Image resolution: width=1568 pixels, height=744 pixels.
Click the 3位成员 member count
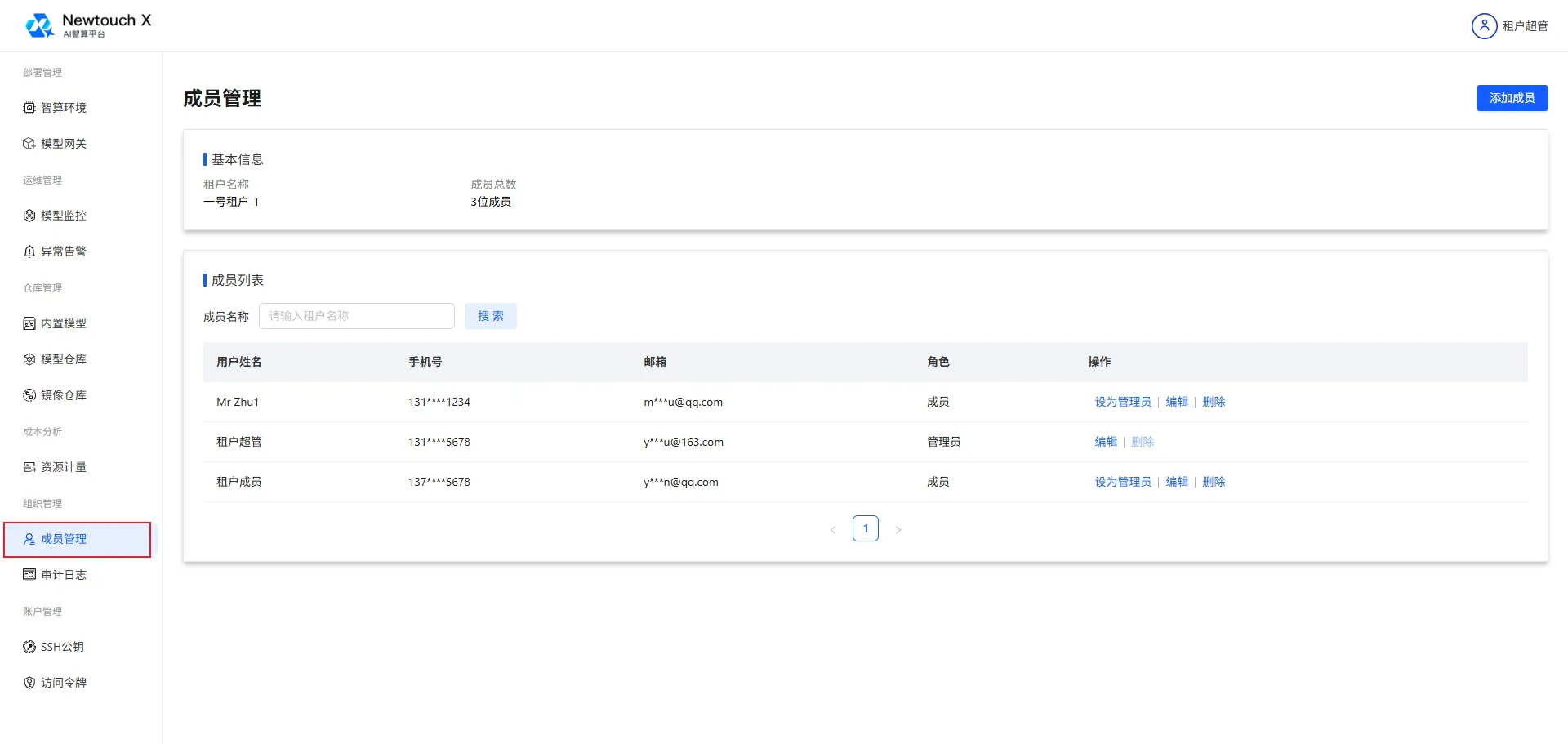click(491, 202)
